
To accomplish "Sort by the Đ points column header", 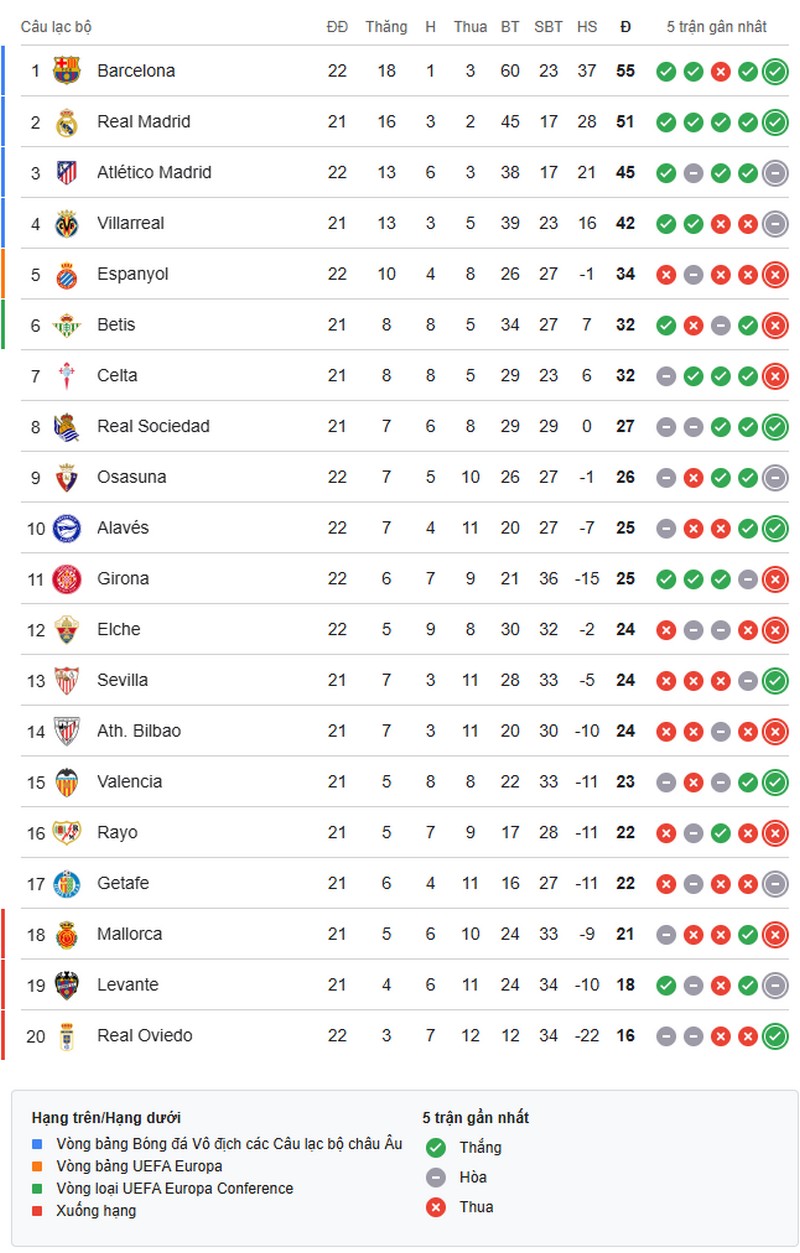I will 624,27.
